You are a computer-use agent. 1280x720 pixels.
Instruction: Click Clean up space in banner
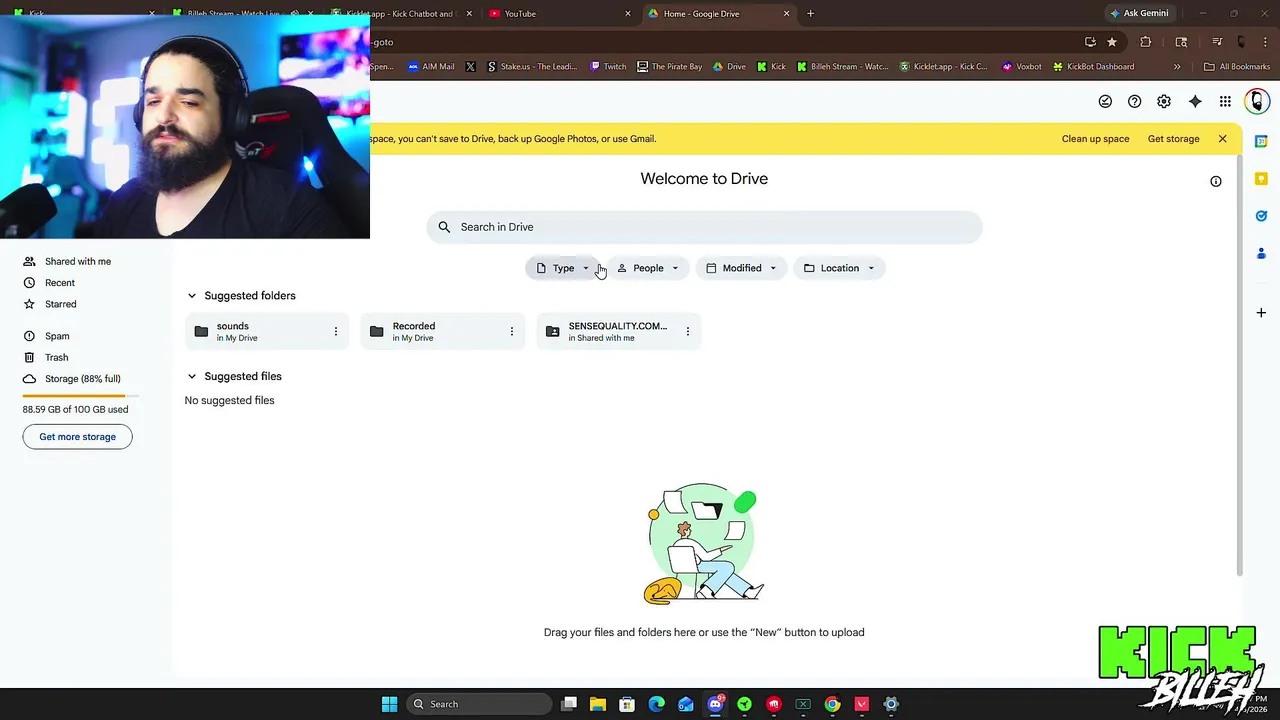coord(1095,139)
